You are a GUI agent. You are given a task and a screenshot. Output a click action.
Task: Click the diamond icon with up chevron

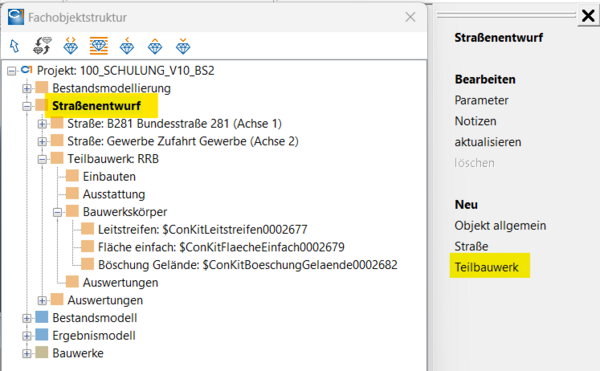coord(155,46)
